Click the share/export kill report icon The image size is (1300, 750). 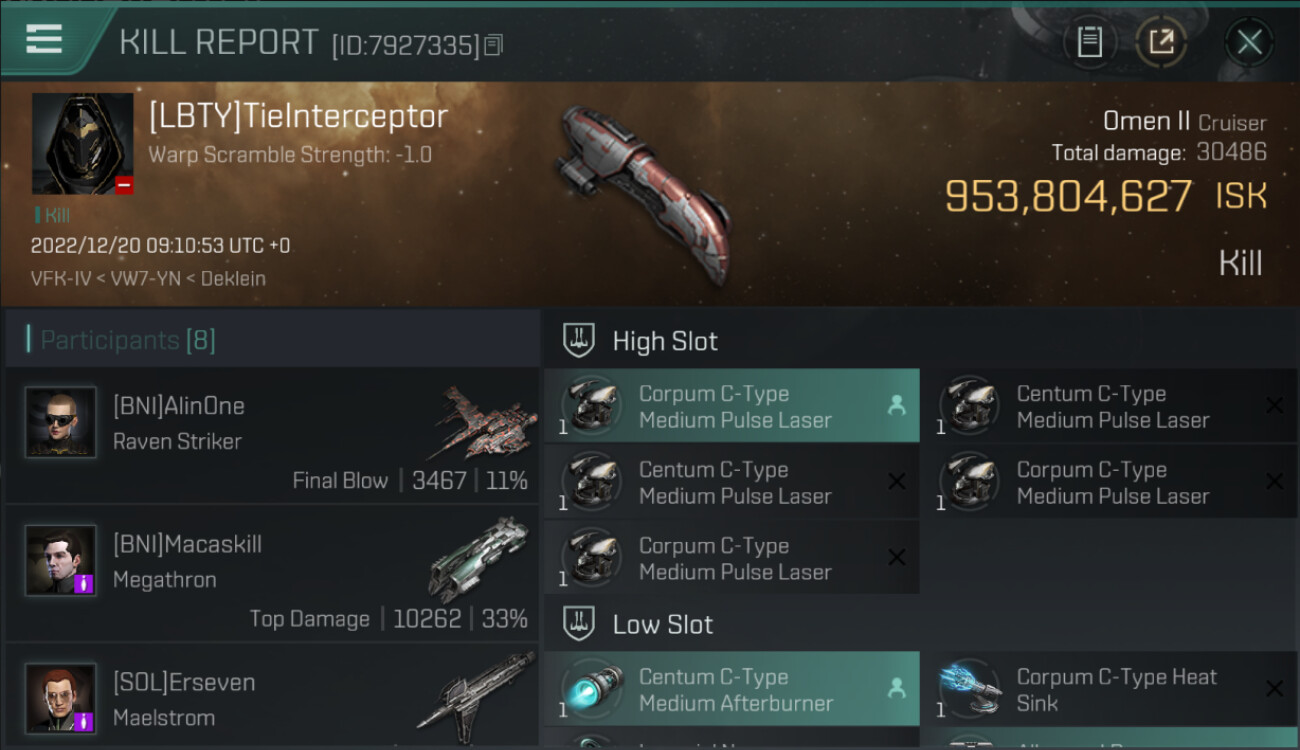1161,42
